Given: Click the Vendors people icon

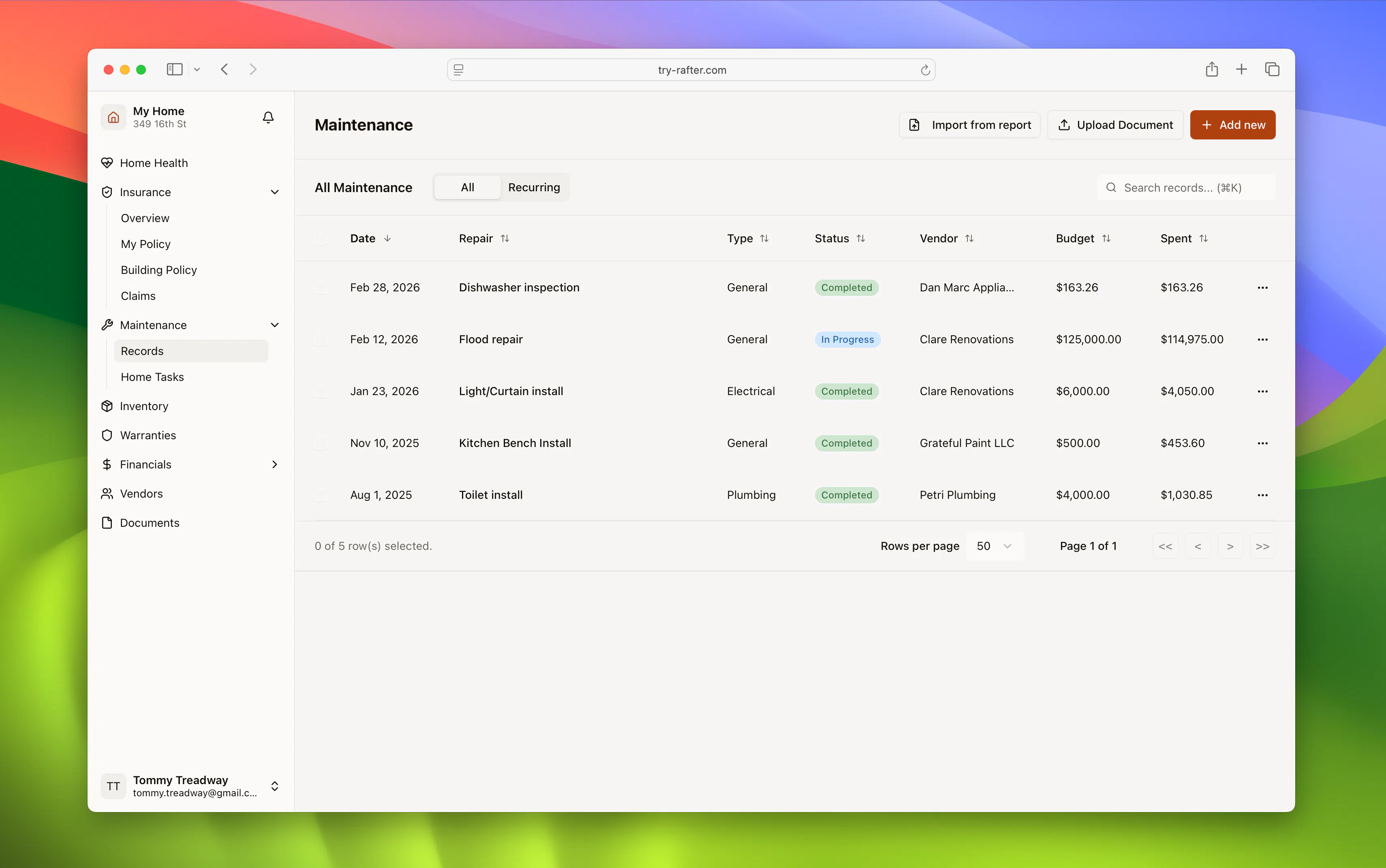Looking at the screenshot, I should tap(107, 494).
